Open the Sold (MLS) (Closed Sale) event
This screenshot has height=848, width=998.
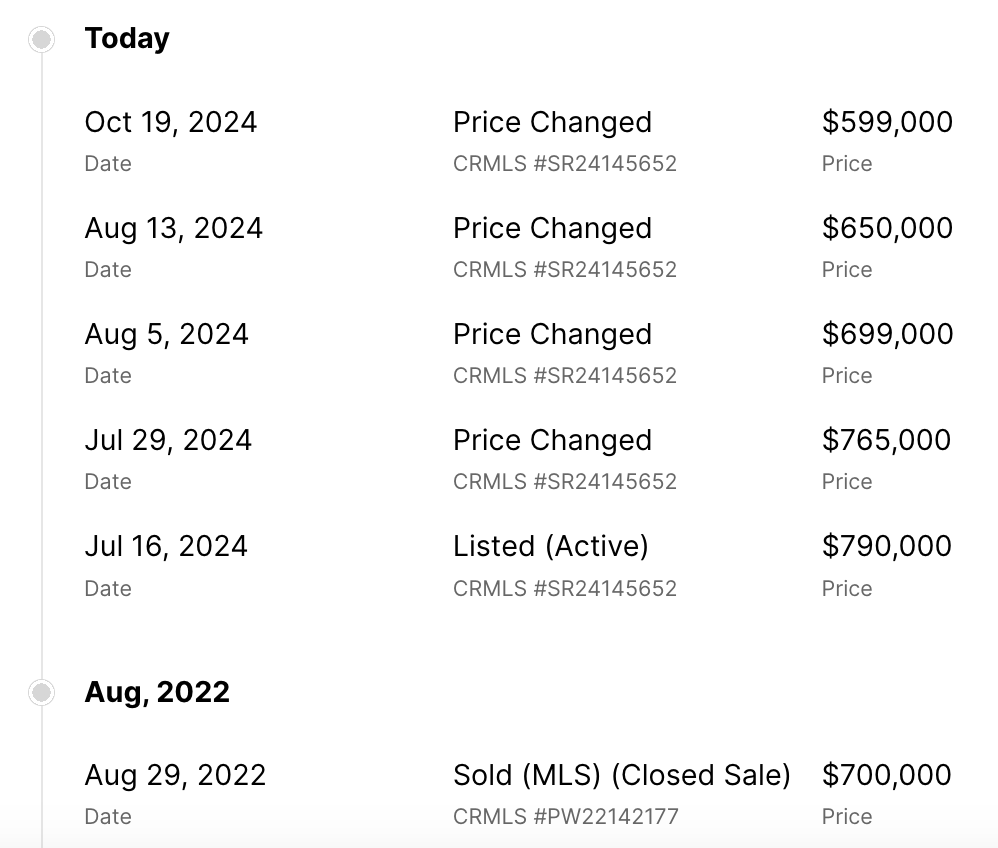click(x=621, y=775)
